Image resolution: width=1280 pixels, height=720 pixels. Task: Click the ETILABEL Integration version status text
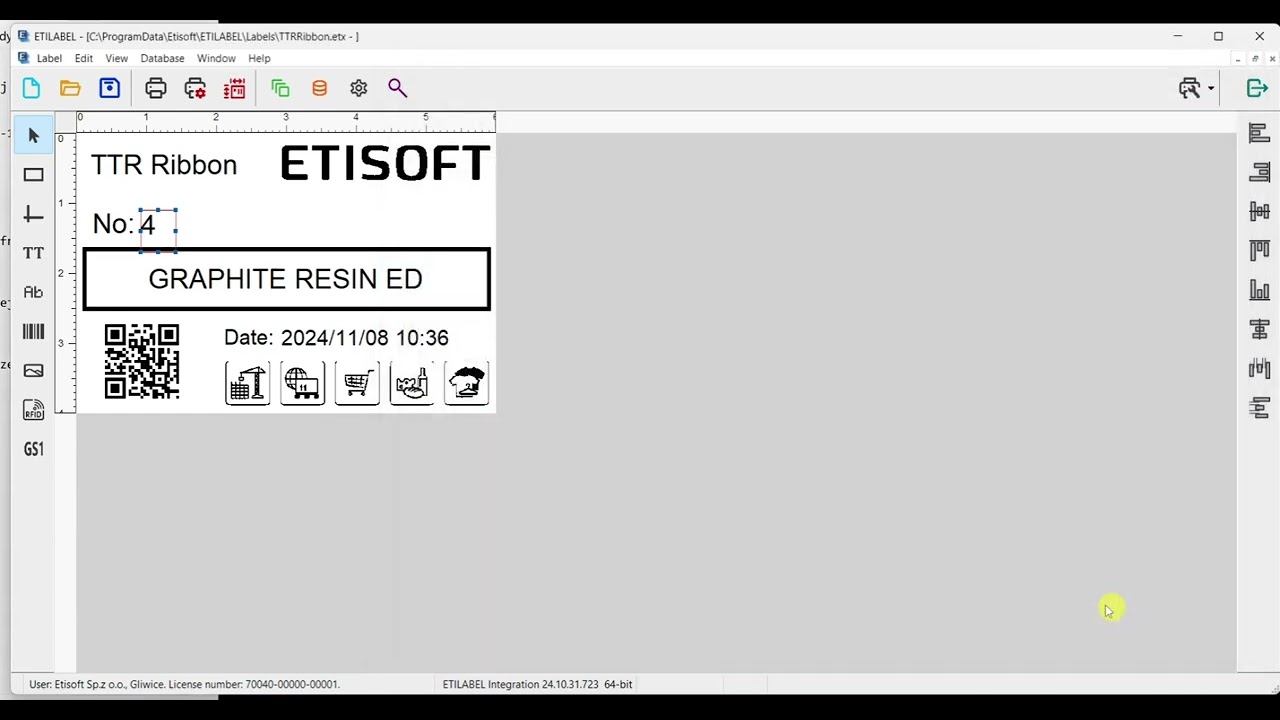pyautogui.click(x=537, y=684)
